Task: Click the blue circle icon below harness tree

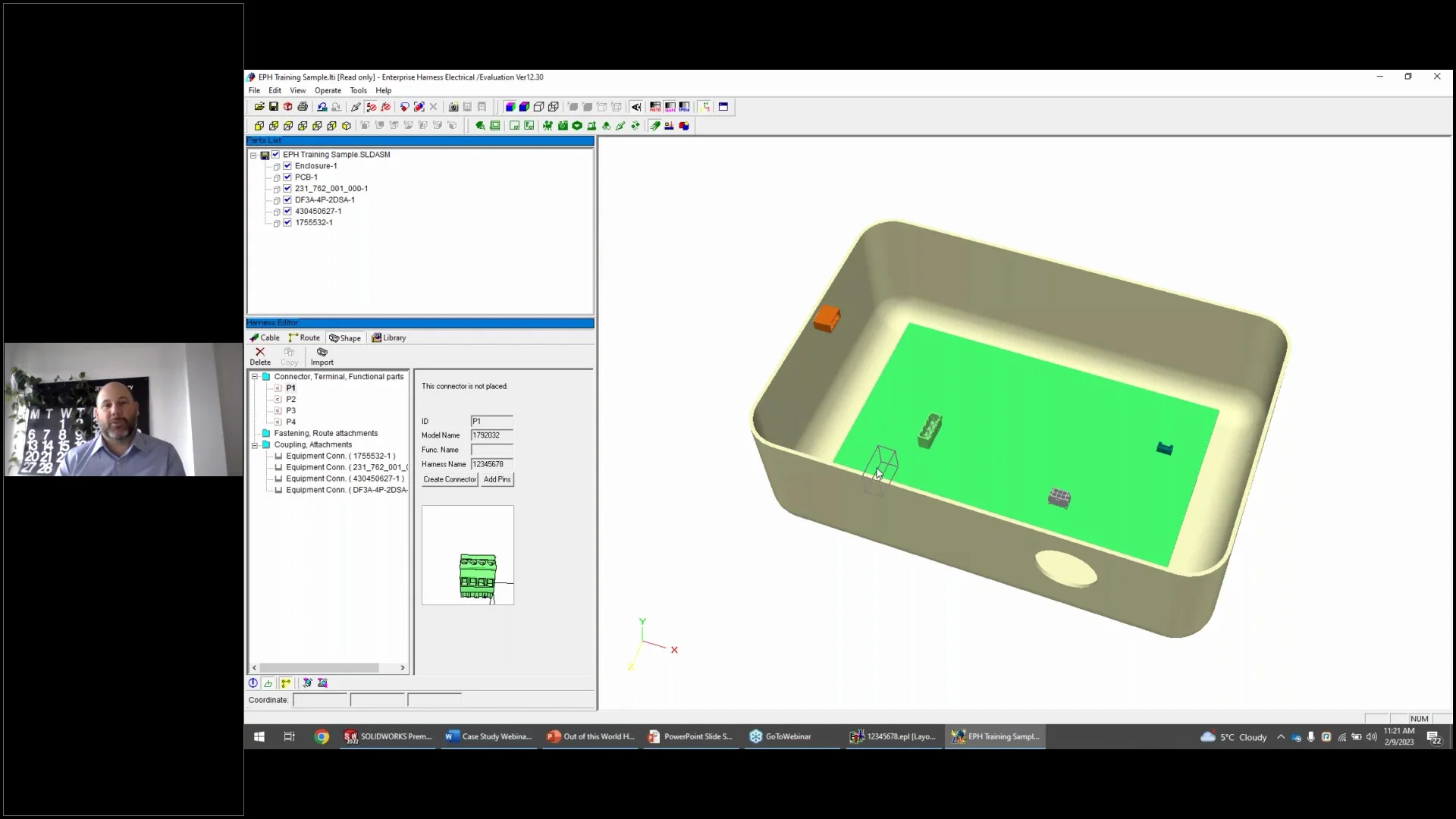Action: coord(253,683)
